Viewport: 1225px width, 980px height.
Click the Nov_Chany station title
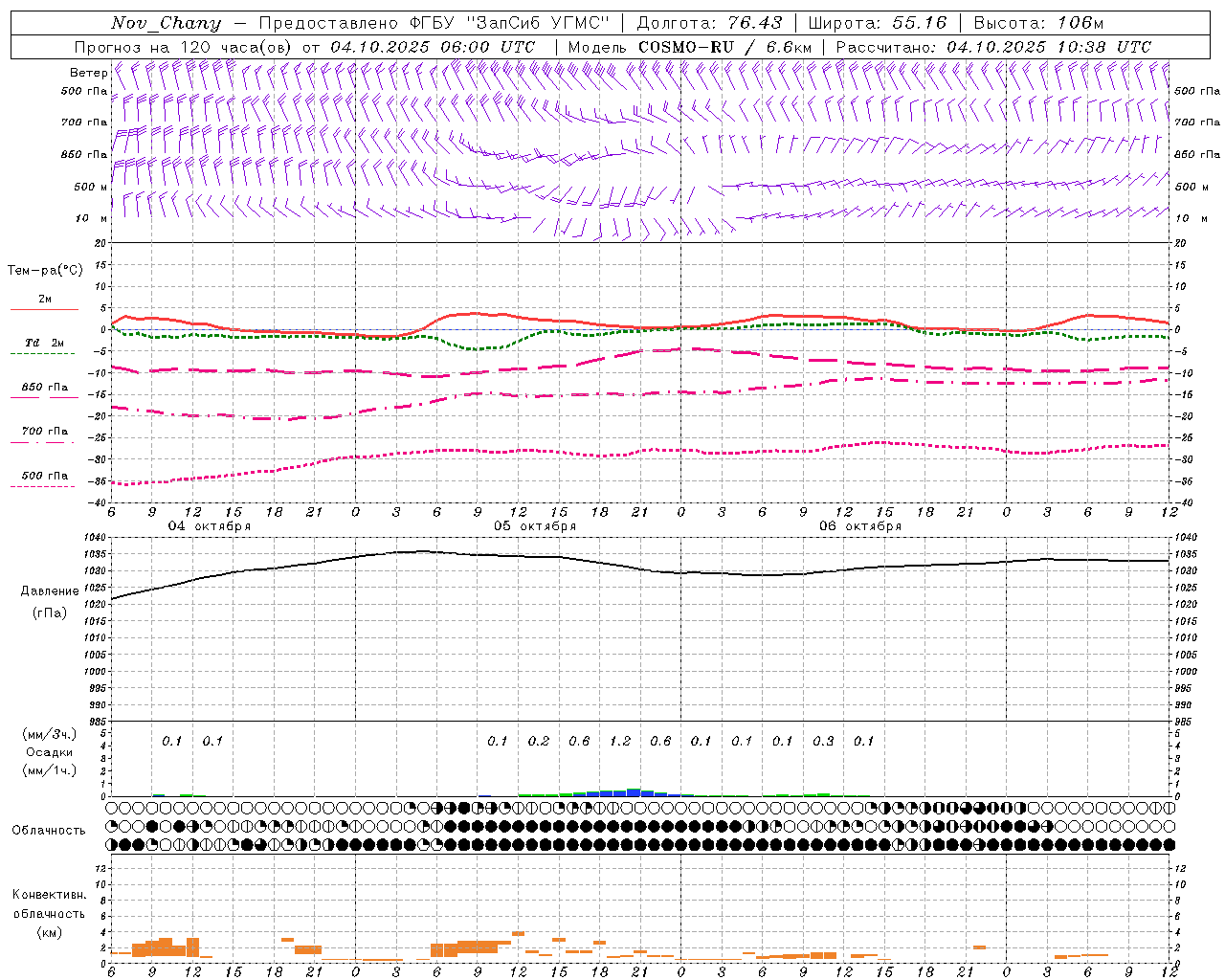click(166, 23)
